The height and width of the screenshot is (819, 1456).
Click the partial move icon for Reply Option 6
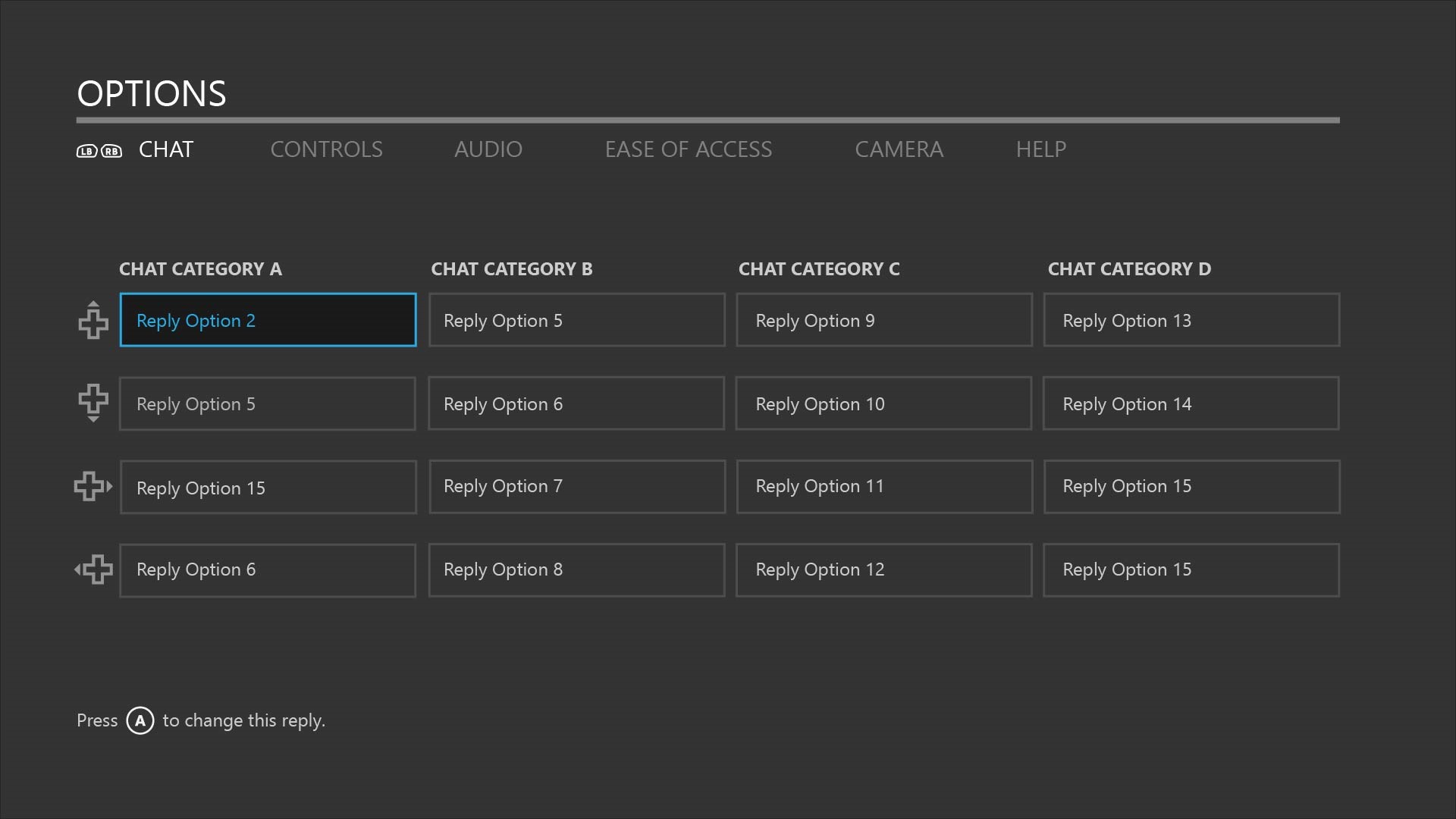(93, 570)
